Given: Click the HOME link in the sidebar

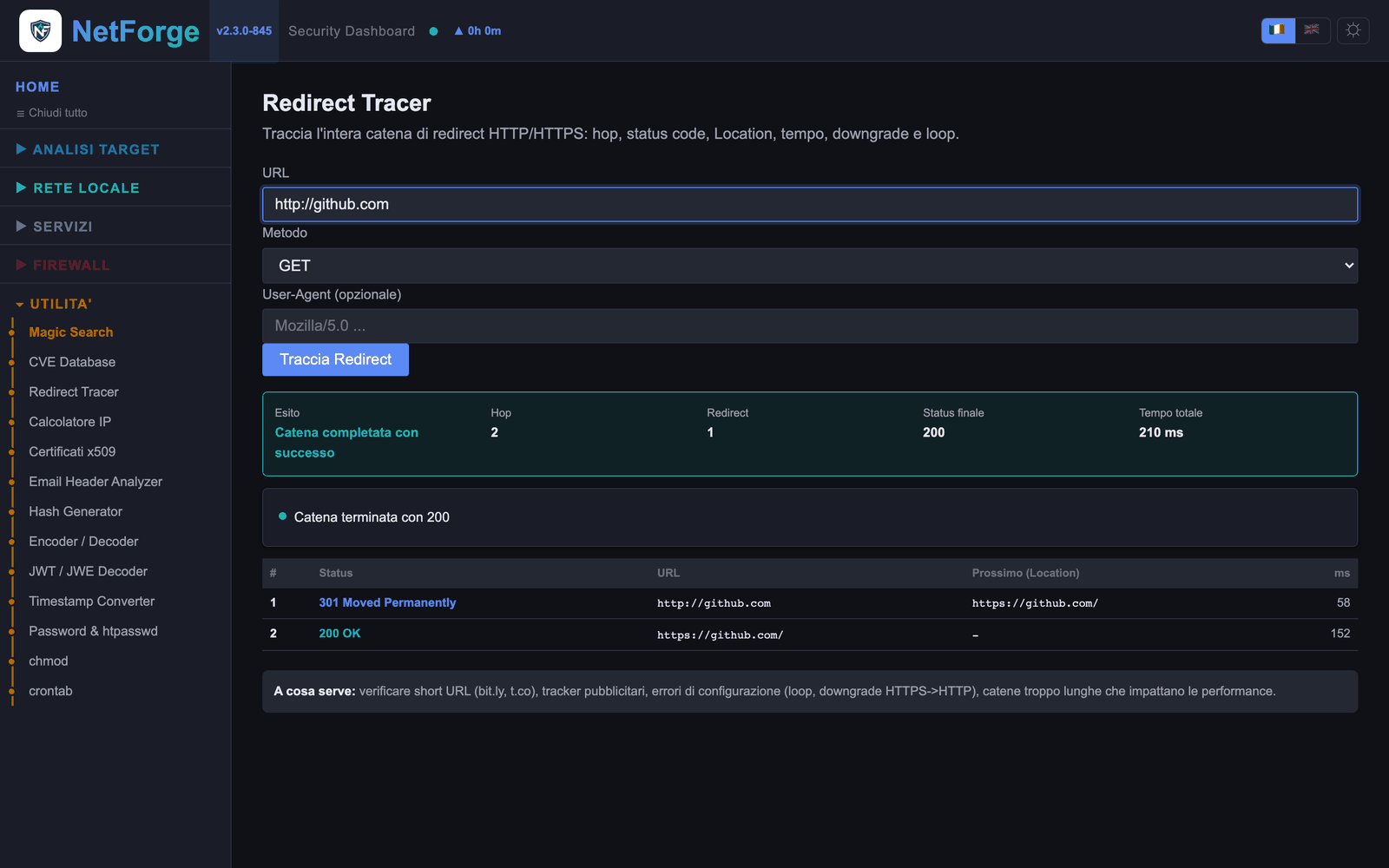Looking at the screenshot, I should (37, 87).
